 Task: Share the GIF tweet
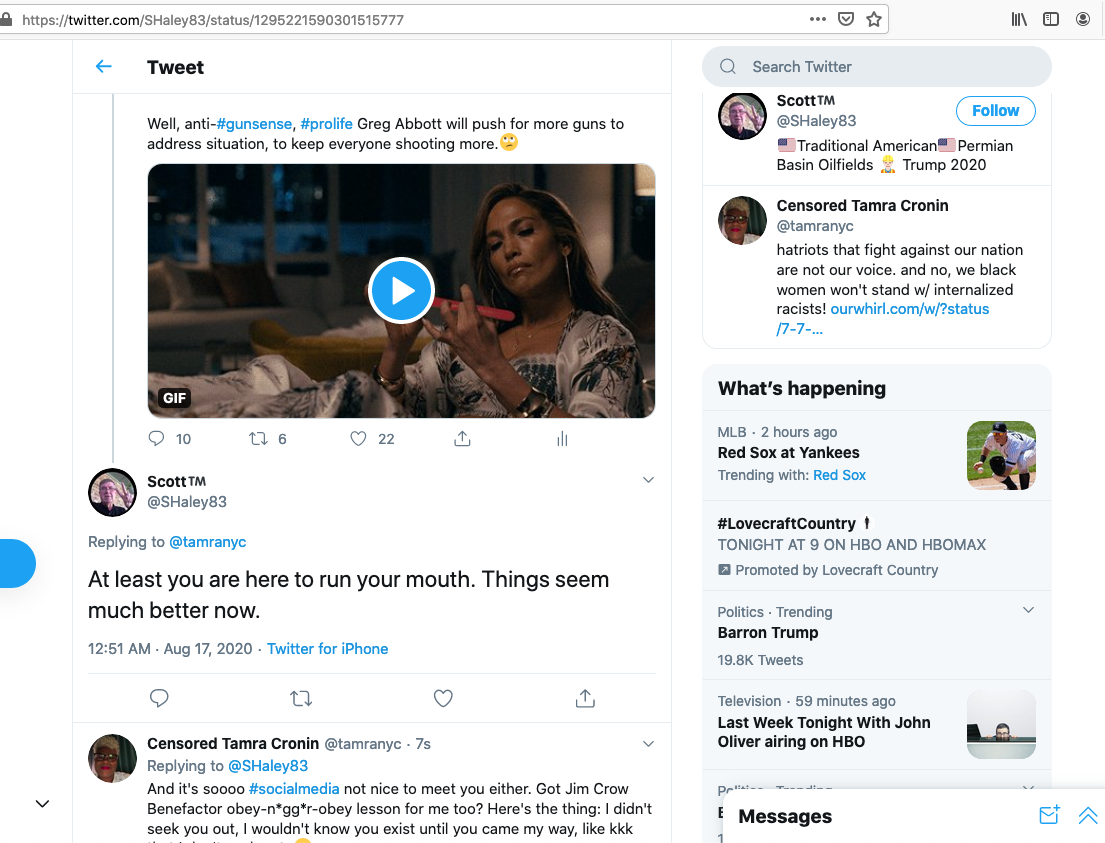coord(462,438)
